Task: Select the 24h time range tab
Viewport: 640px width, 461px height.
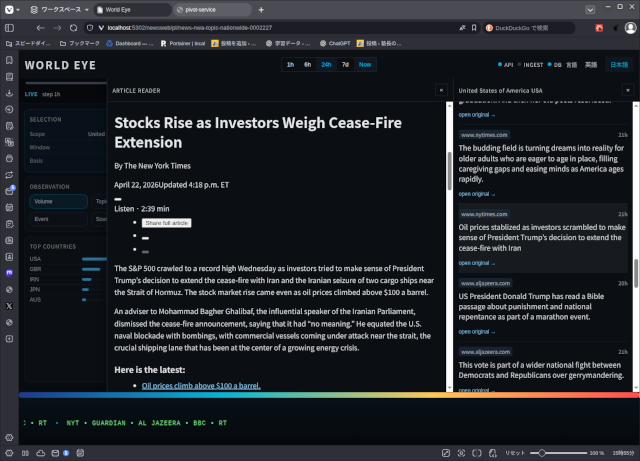Action: click(326, 65)
